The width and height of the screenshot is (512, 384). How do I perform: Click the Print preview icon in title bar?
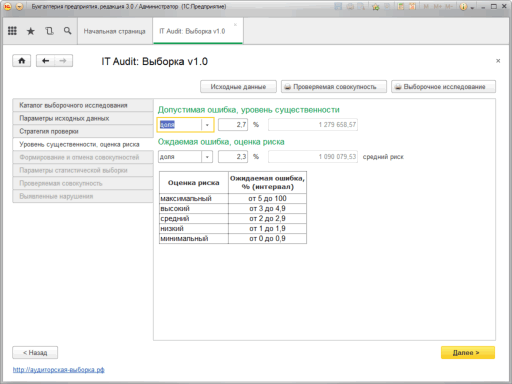point(361,6)
